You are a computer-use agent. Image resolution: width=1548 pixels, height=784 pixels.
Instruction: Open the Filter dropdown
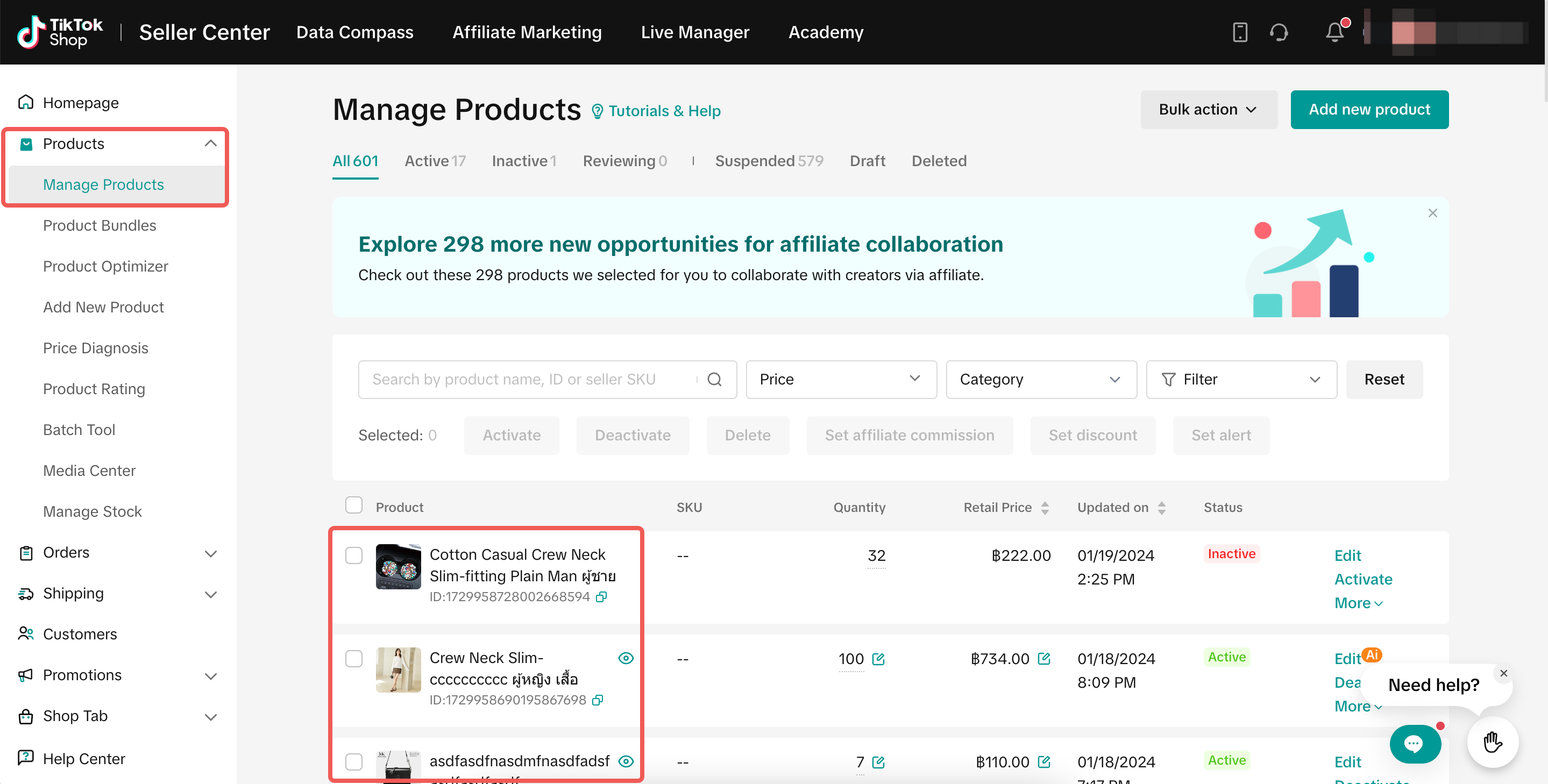pos(1241,379)
